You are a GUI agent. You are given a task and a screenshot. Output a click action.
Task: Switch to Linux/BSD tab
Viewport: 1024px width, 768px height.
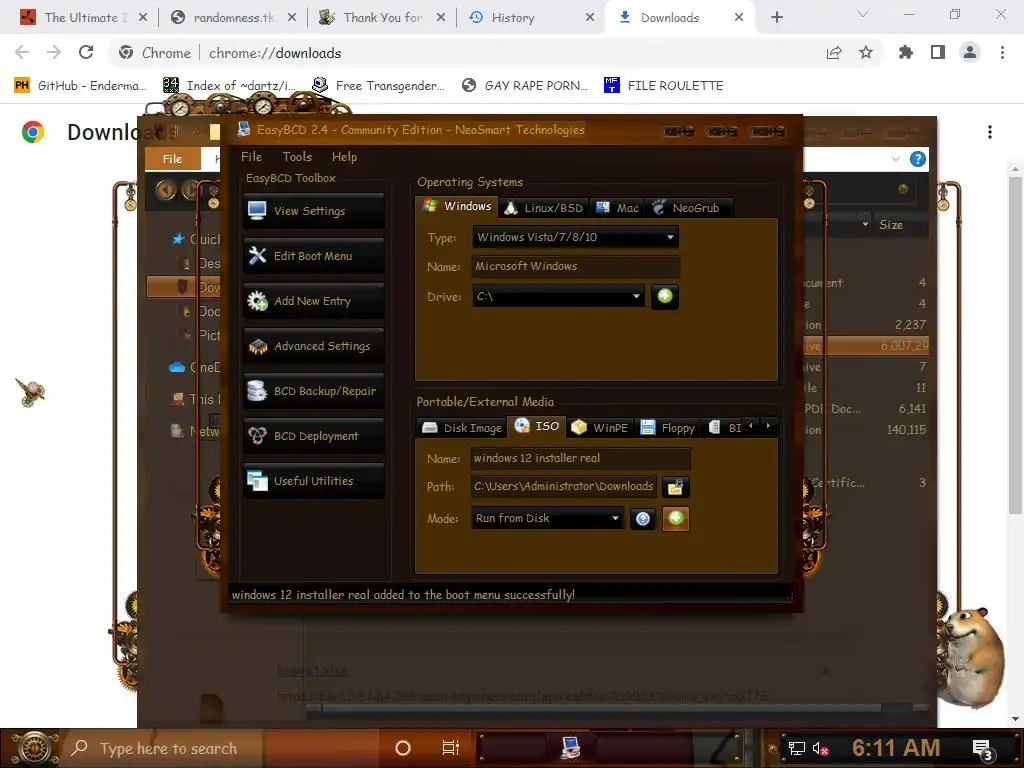tap(543, 208)
